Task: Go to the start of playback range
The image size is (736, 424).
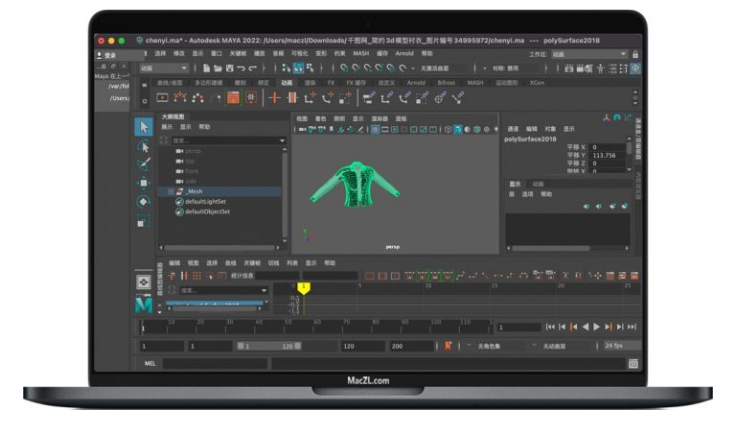Action: coord(550,327)
